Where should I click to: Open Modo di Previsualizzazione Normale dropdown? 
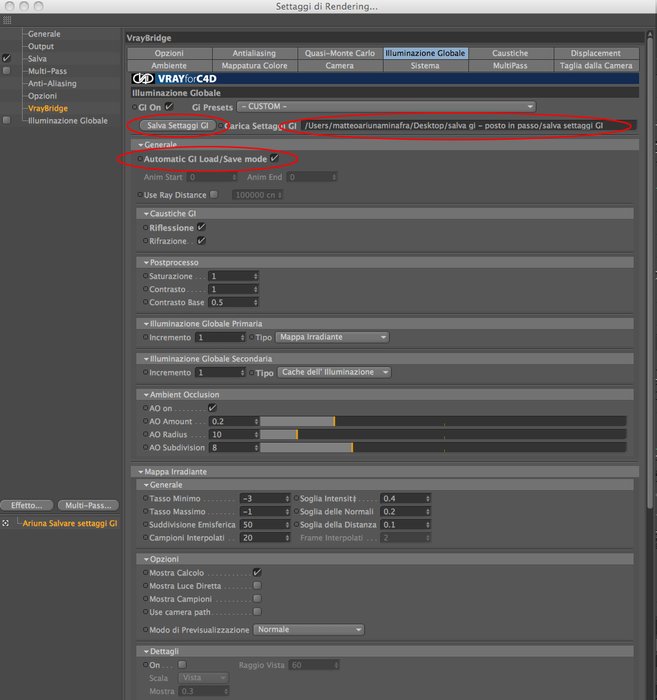pos(308,629)
